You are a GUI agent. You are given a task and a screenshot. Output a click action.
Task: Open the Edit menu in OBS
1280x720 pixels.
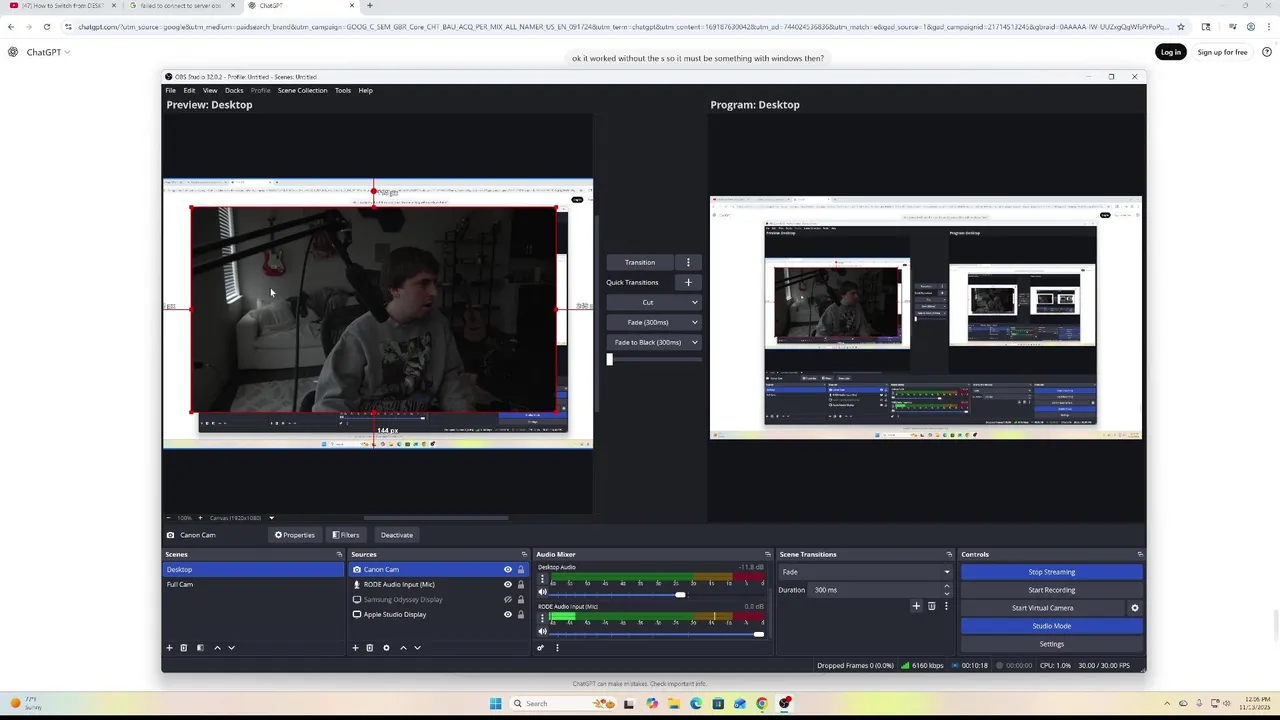pos(189,90)
